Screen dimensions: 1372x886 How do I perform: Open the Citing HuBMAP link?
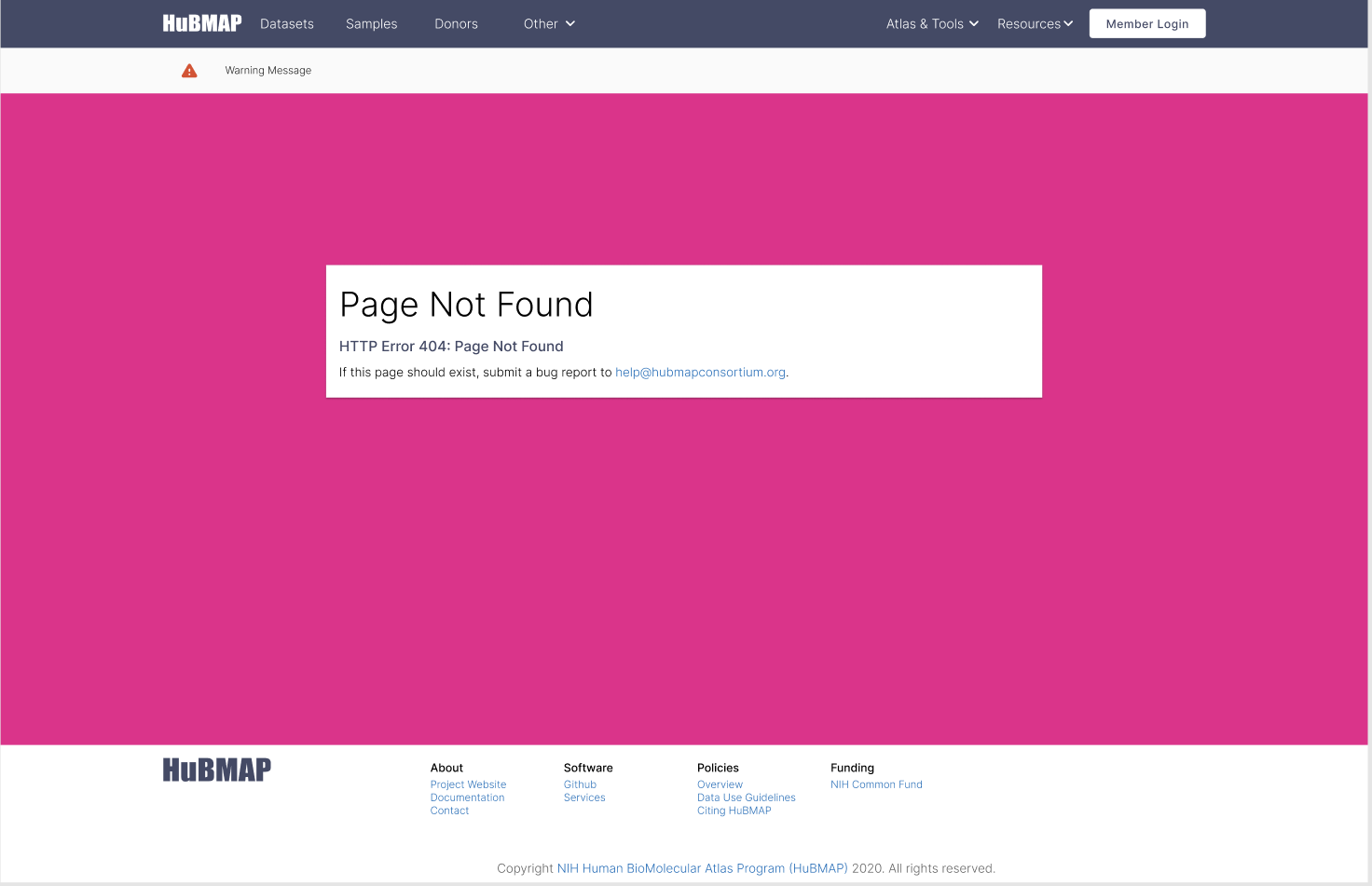[x=734, y=811]
